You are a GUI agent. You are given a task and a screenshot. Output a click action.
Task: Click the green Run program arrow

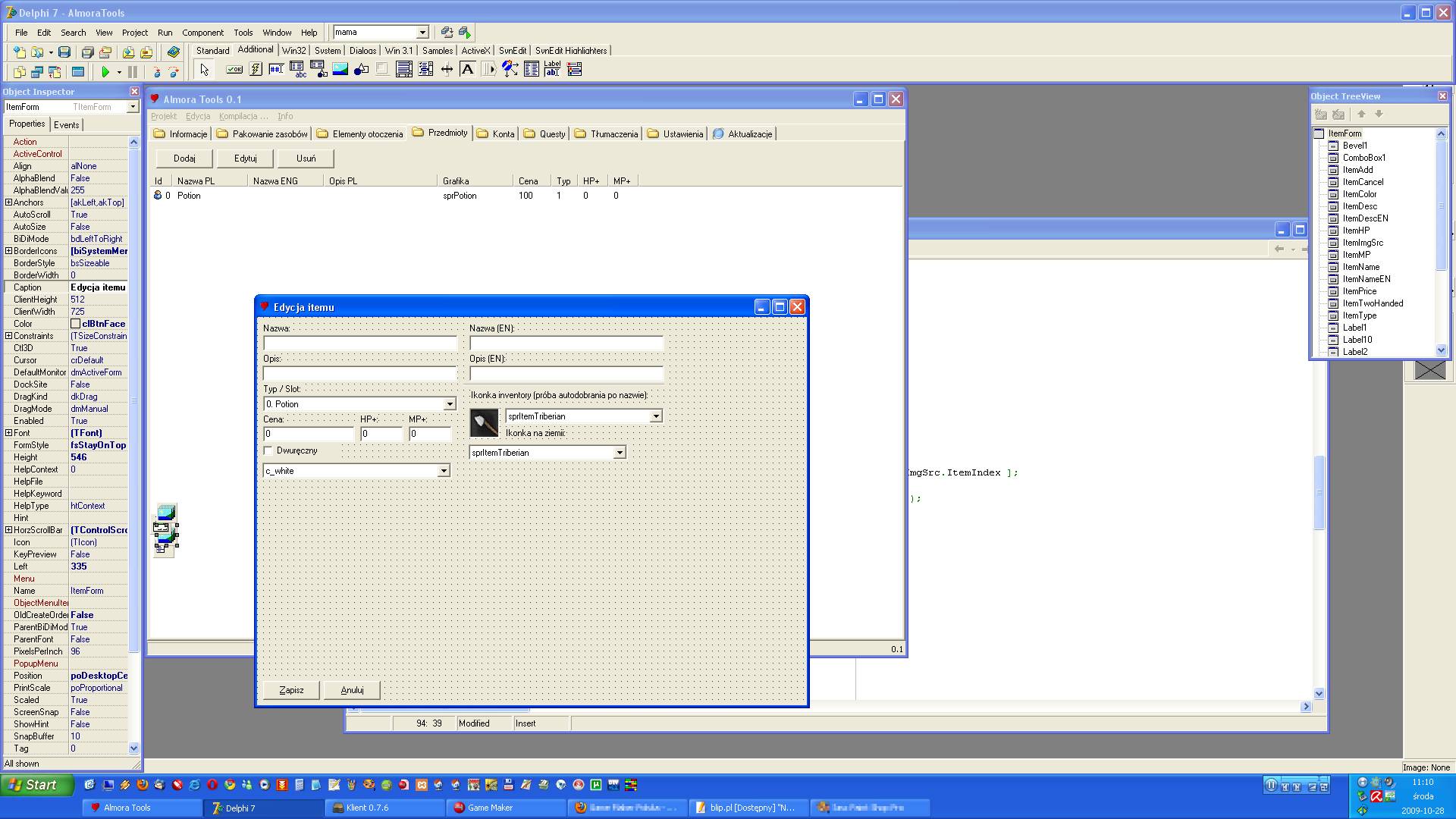(105, 72)
